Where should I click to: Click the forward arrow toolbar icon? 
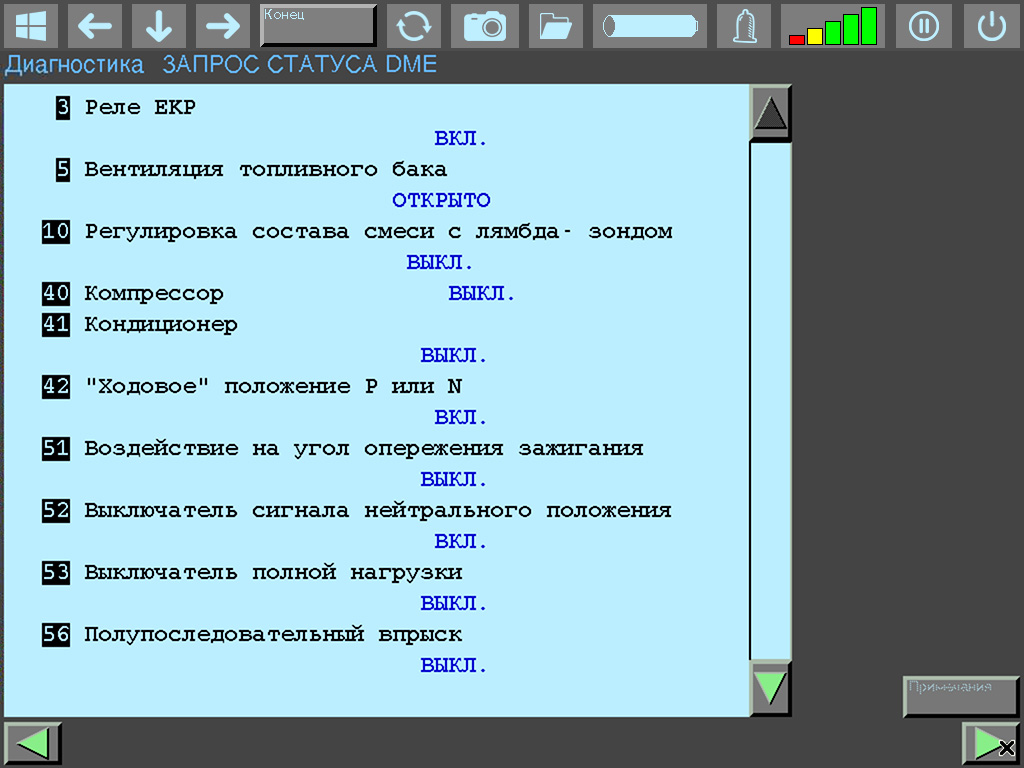tap(222, 26)
